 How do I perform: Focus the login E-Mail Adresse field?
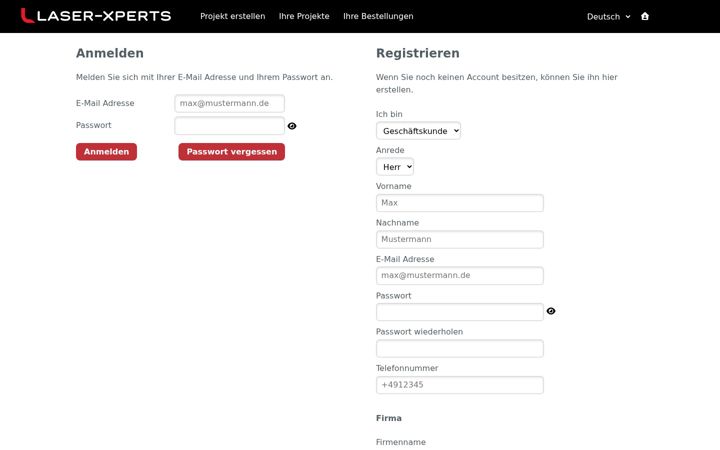230,103
